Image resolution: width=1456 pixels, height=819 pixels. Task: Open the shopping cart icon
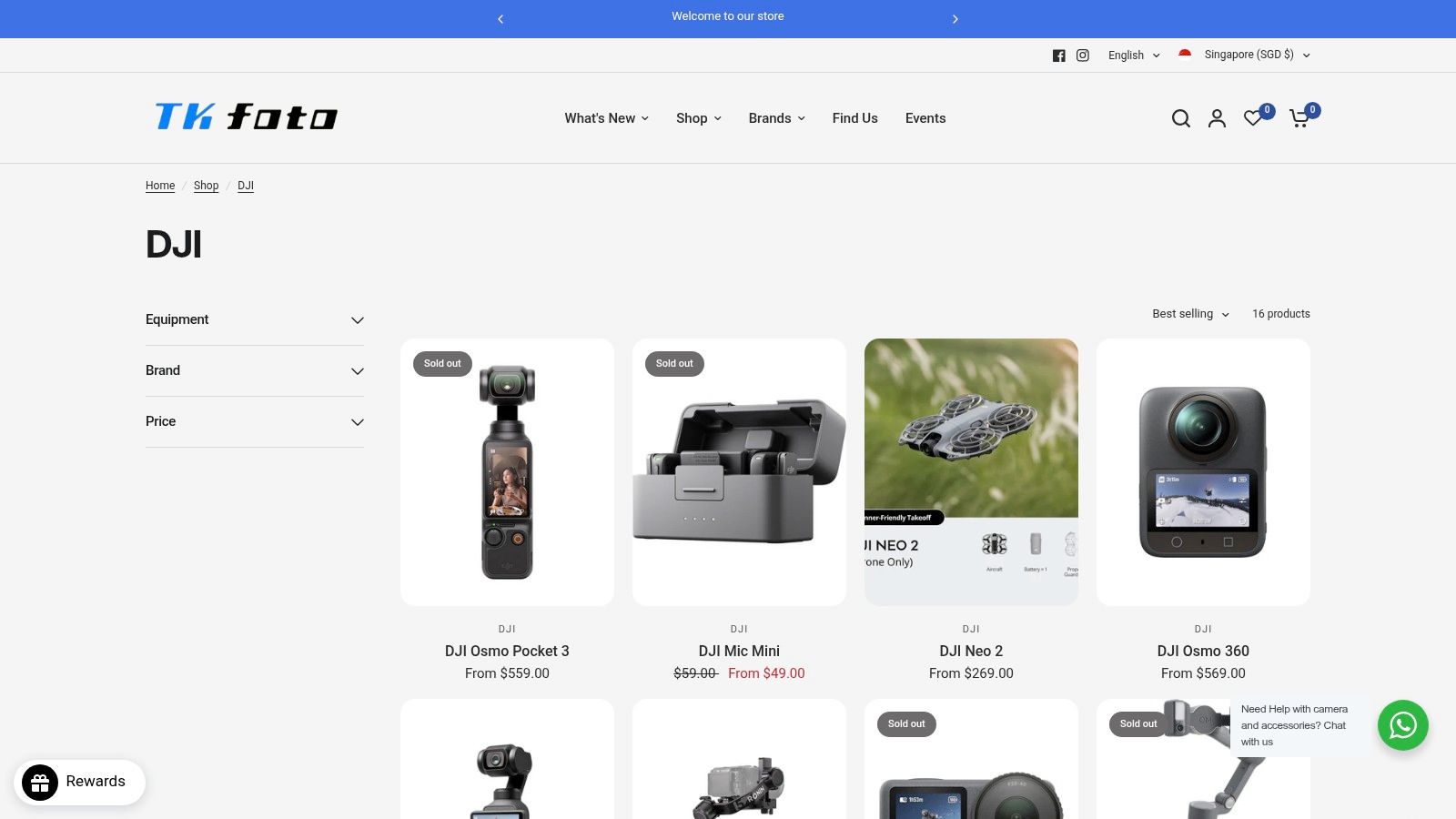click(1299, 118)
